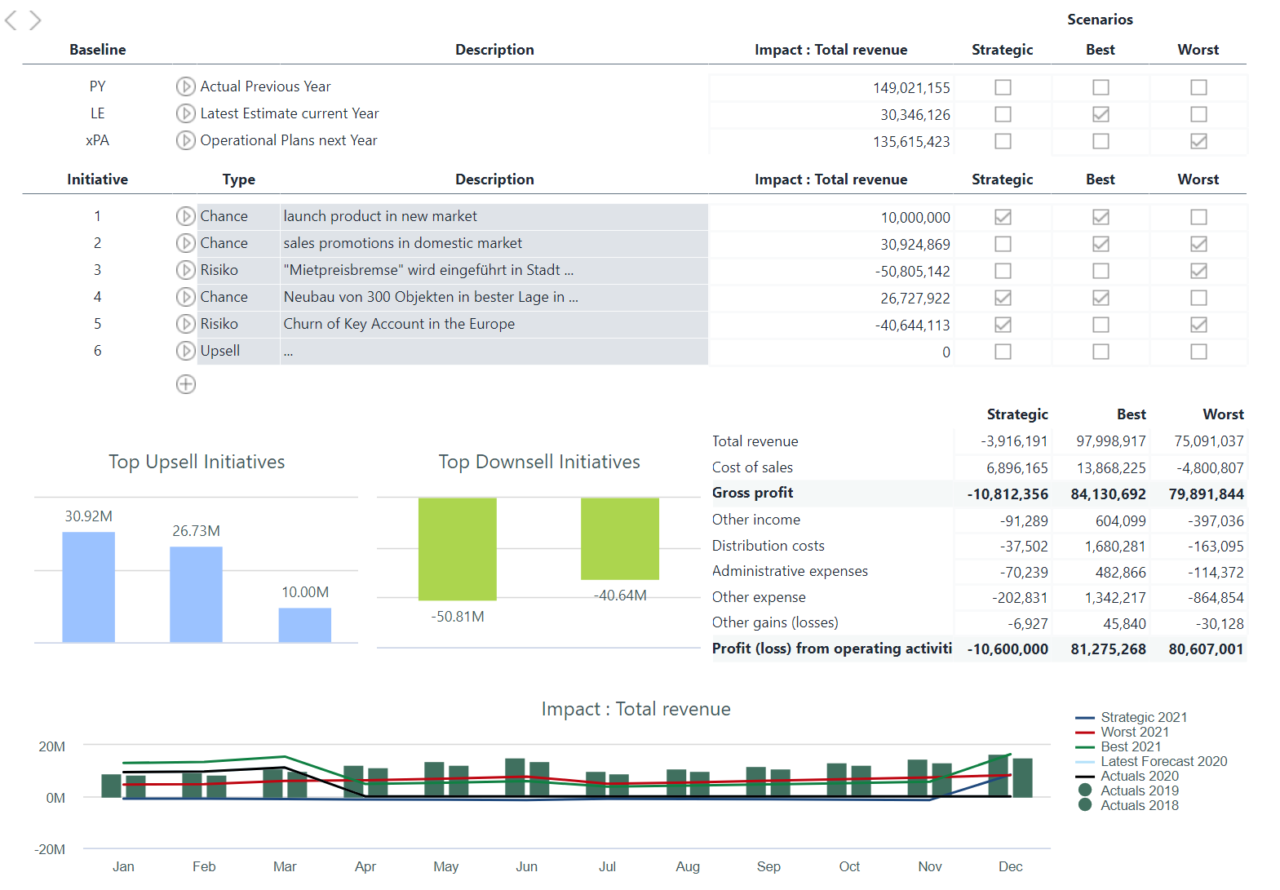Toggle Latest Forecast 2020 legend entry

pyautogui.click(x=1151, y=761)
